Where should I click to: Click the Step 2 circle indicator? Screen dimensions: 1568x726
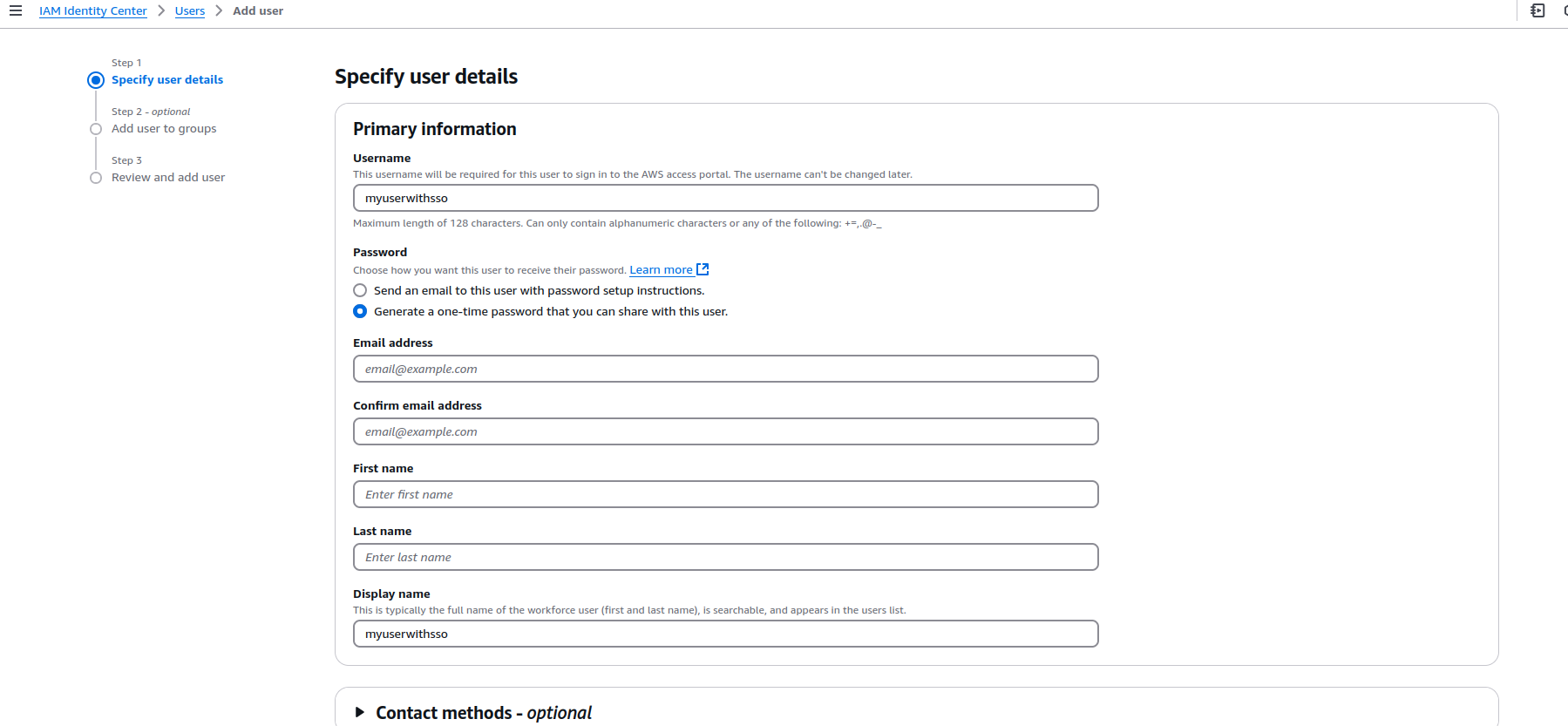pyautogui.click(x=96, y=129)
